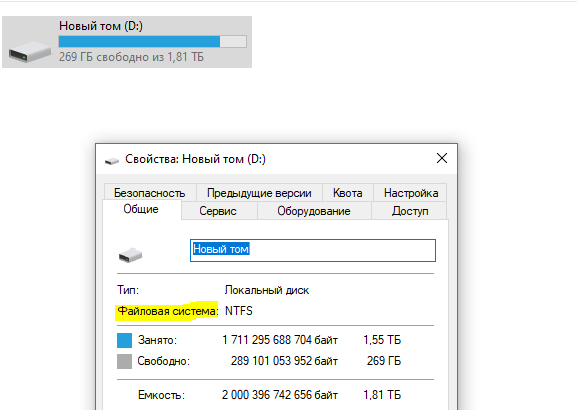
Task: Click the blue Занято color square
Action: pyautogui.click(x=124, y=340)
